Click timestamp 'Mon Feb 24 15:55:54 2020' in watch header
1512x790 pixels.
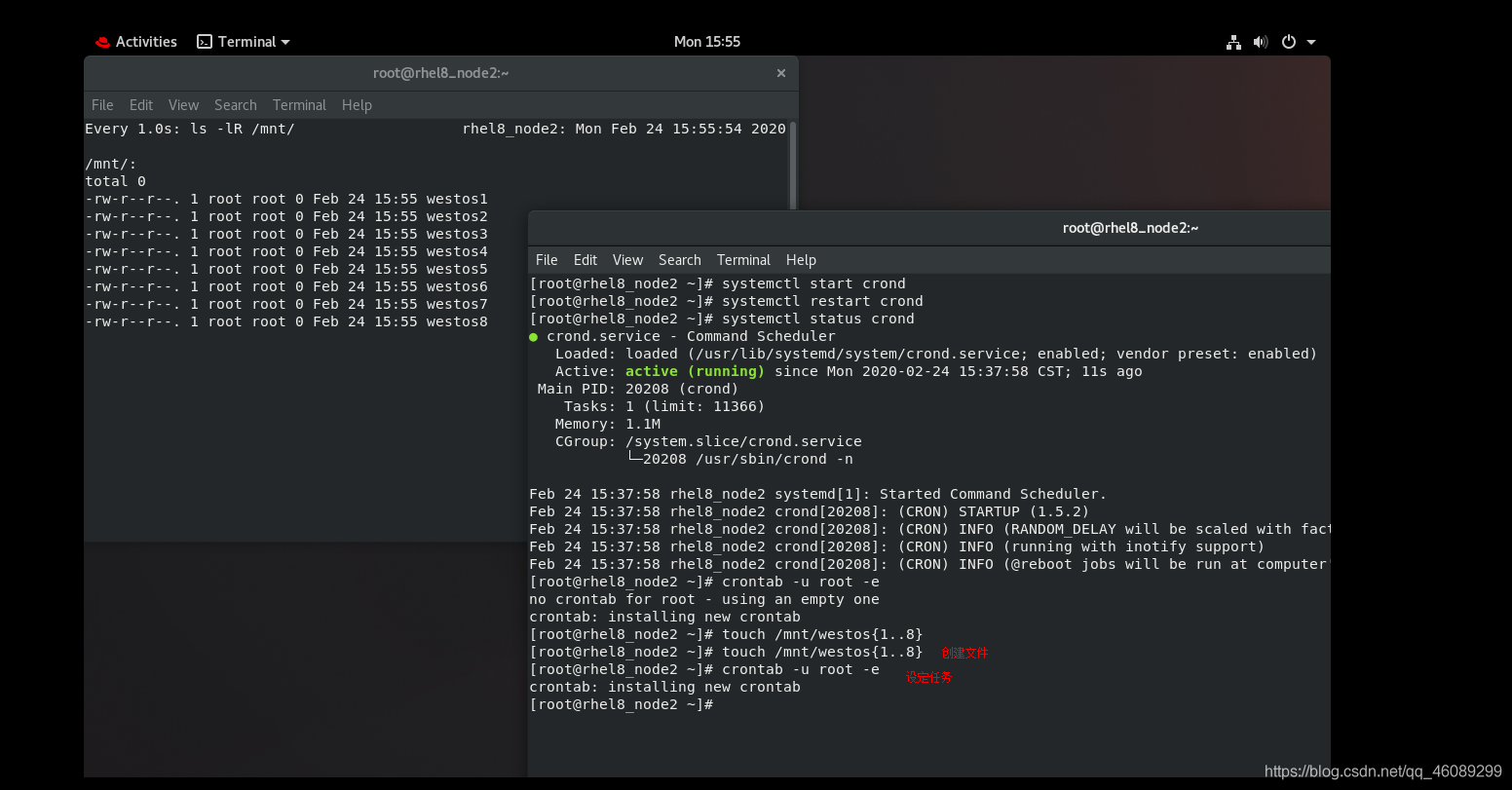[680, 129]
